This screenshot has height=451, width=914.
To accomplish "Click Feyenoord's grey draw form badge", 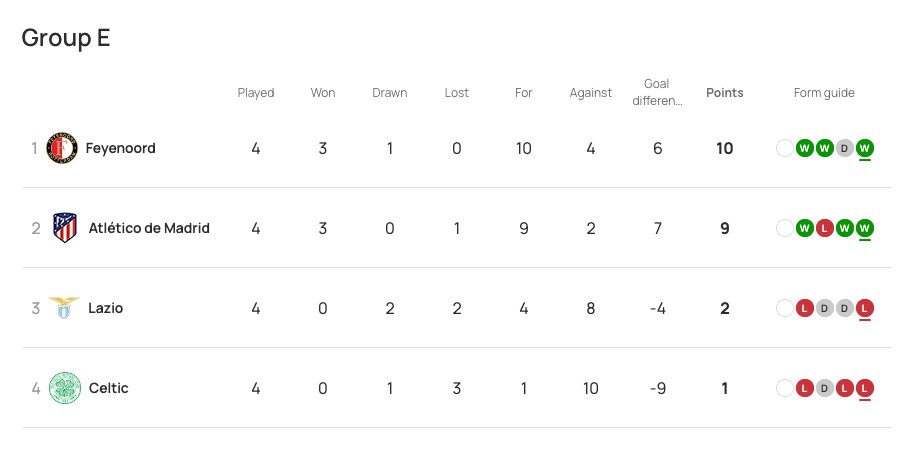I will pyautogui.click(x=845, y=148).
